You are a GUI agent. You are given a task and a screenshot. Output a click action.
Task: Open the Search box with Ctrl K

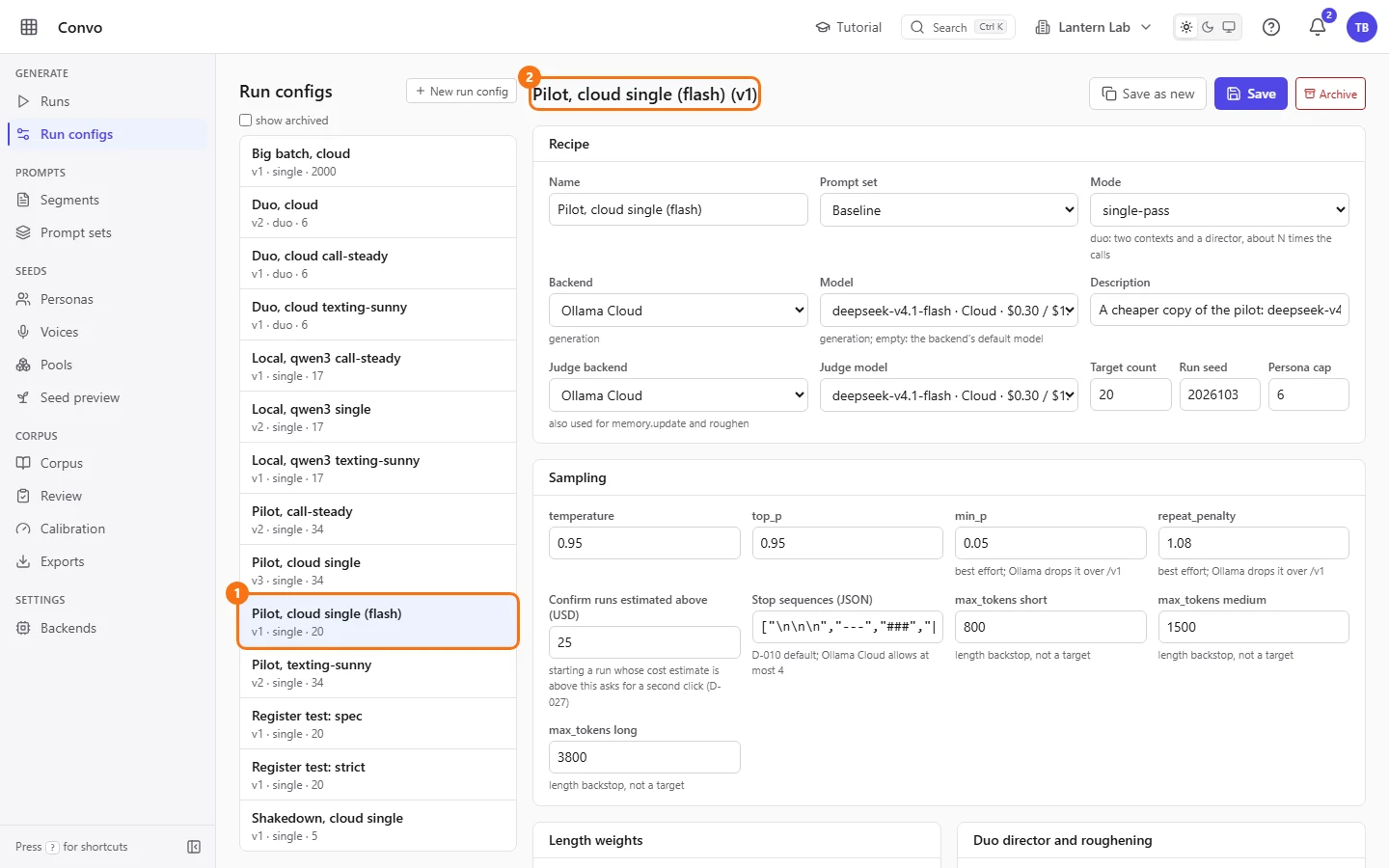pos(958,27)
